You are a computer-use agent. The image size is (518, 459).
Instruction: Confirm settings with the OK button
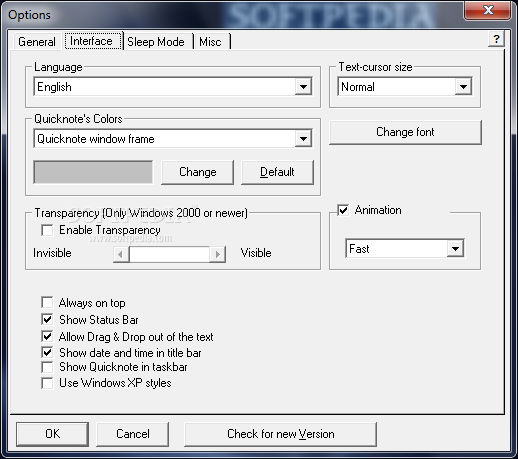pyautogui.click(x=53, y=434)
